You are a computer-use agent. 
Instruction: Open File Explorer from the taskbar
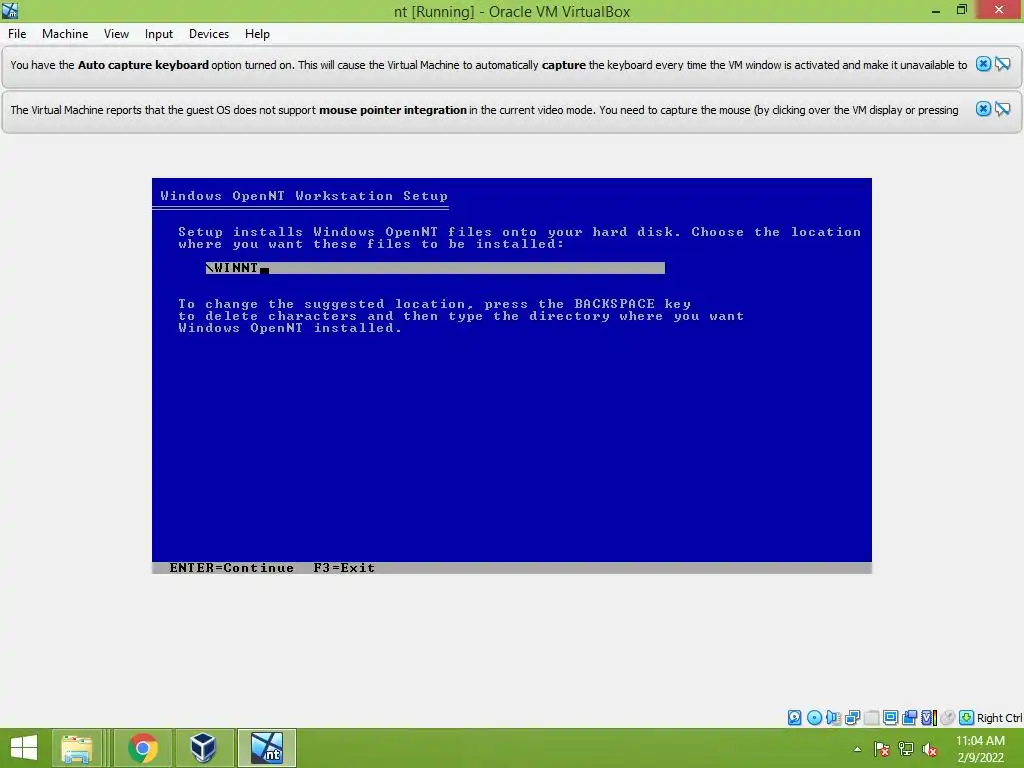point(76,748)
